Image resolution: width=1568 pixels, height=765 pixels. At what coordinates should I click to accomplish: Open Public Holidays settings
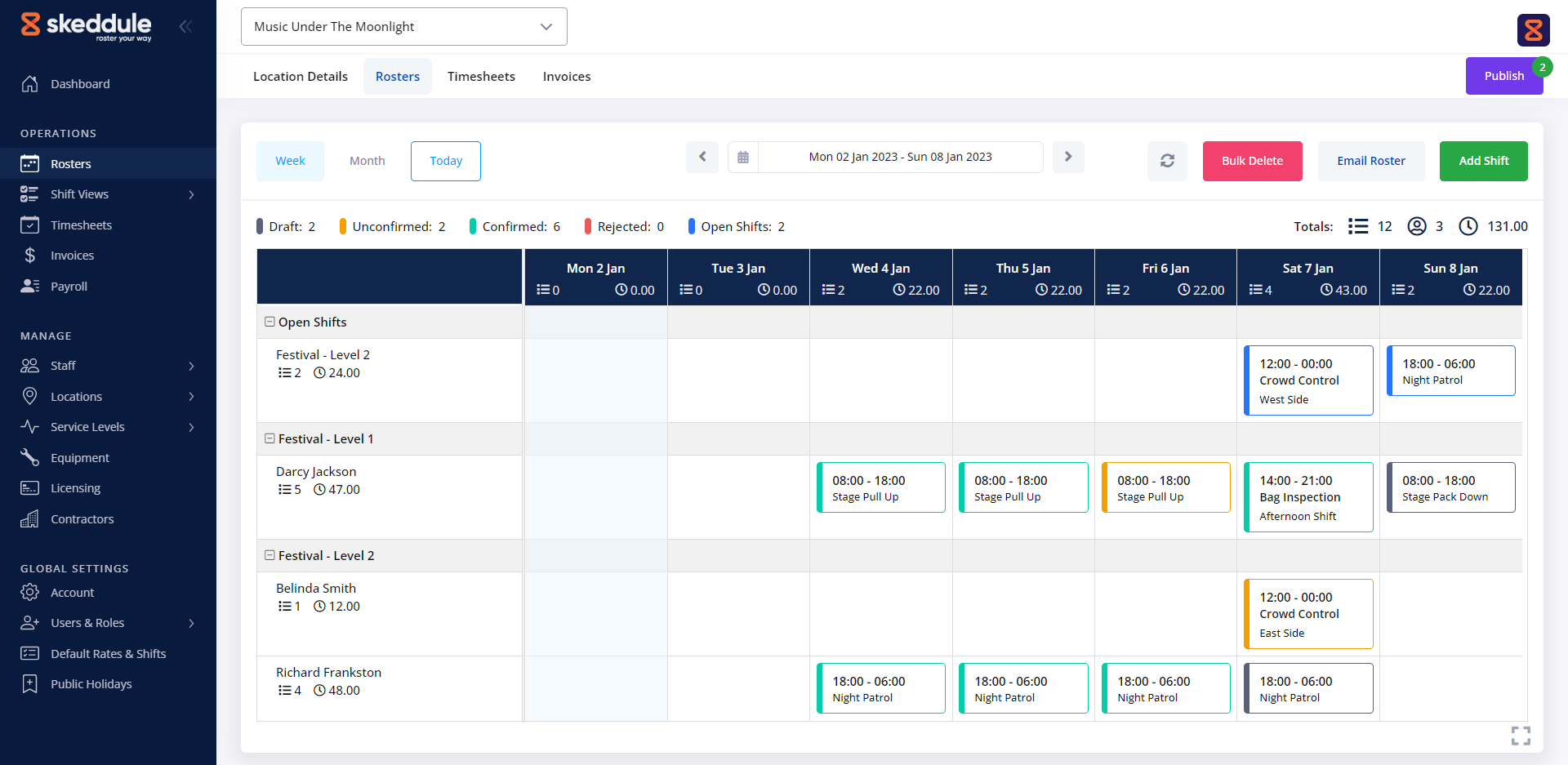[x=91, y=684]
